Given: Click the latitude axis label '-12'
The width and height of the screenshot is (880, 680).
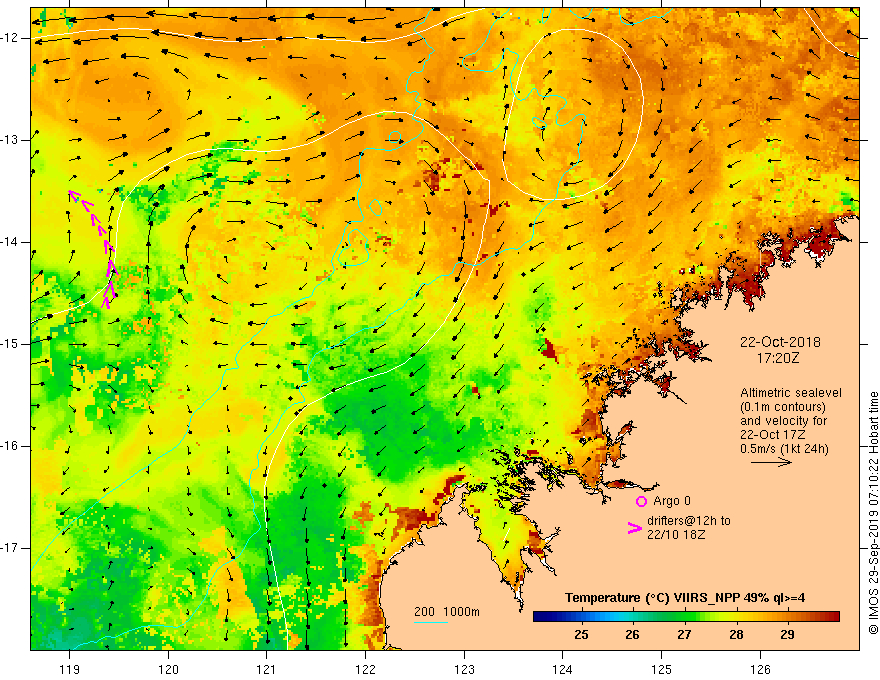Looking at the screenshot, I should tap(11, 38).
